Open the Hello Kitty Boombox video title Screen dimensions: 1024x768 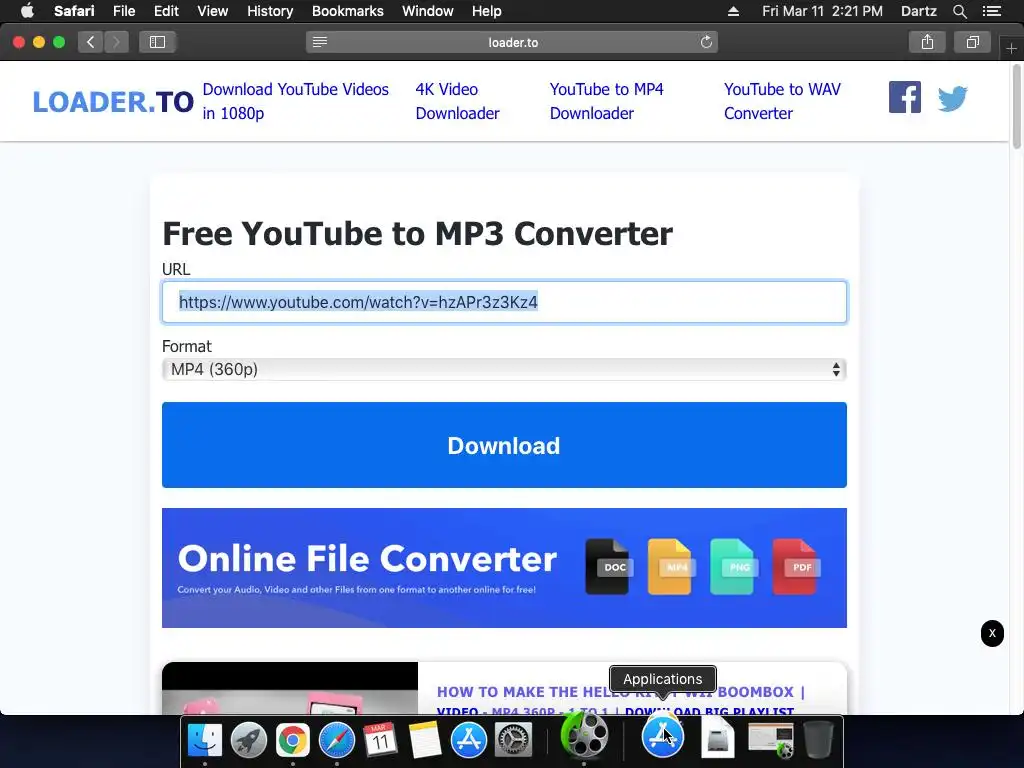tap(620, 701)
